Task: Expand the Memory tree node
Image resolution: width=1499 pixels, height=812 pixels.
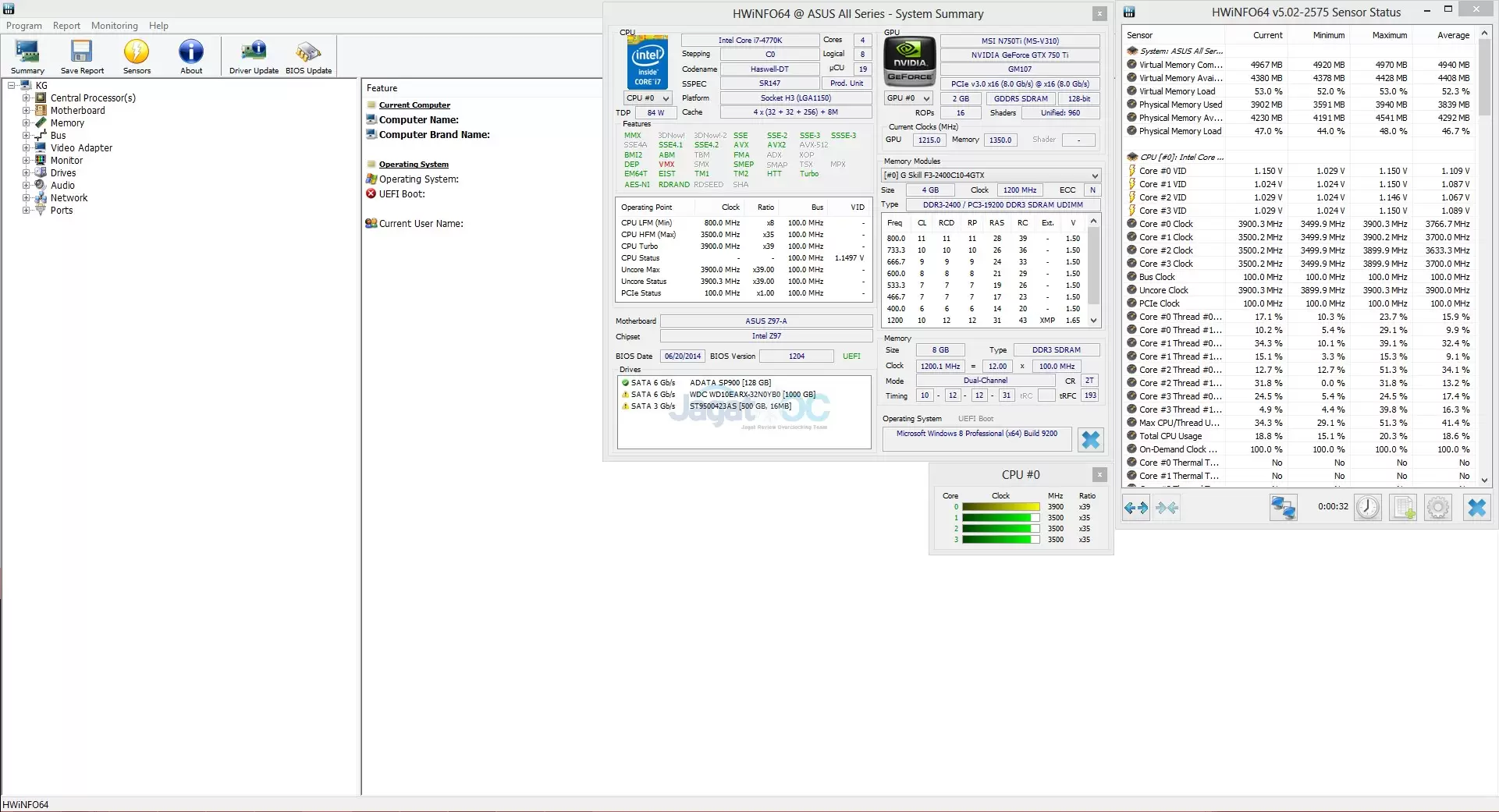Action: click(x=26, y=122)
